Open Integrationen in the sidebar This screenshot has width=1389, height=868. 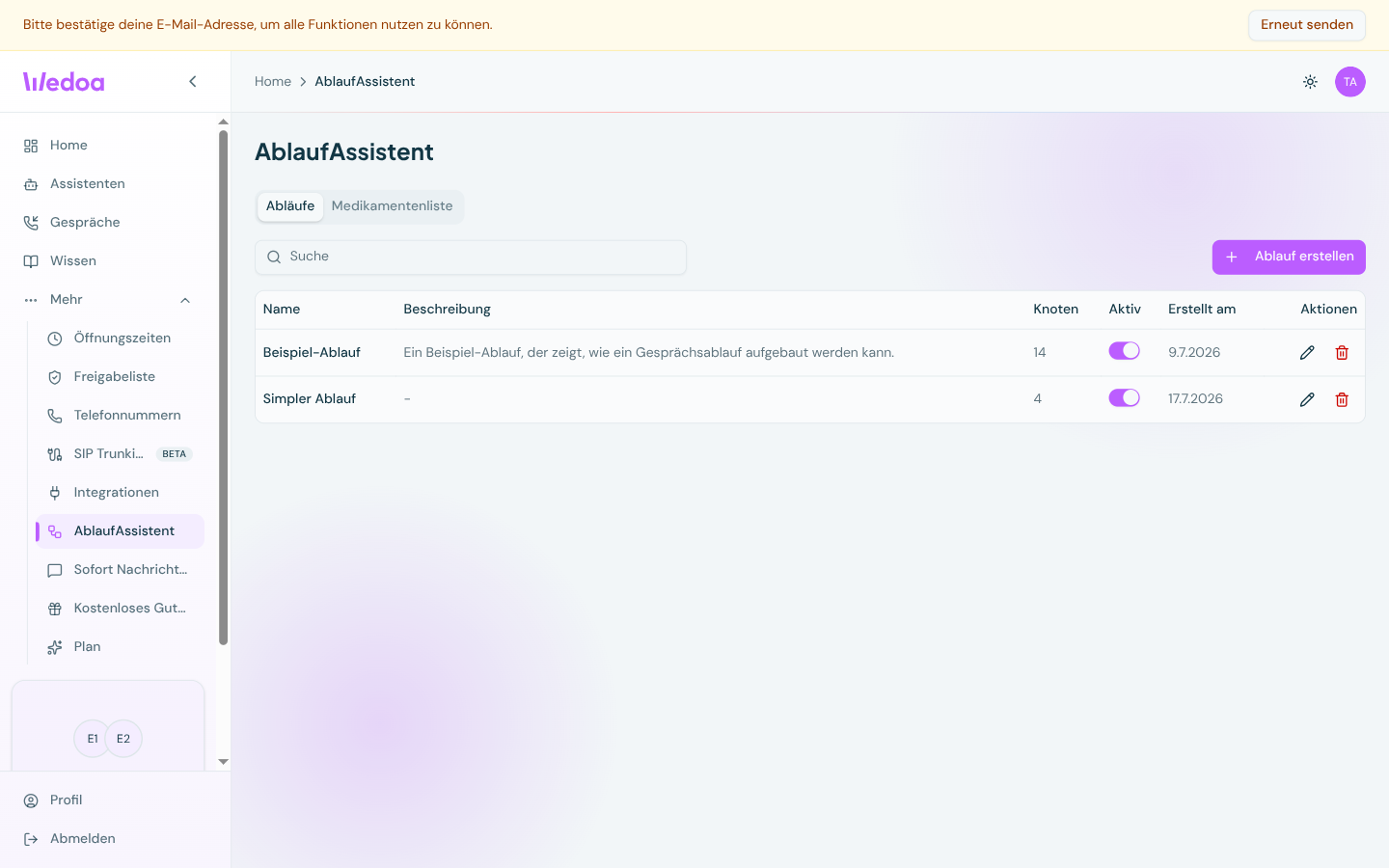(120, 493)
